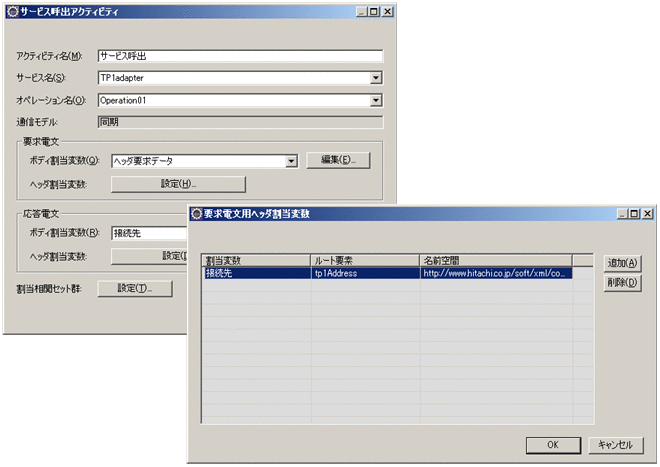The height and width of the screenshot is (467, 660).
Task: Select the 接続先 cell in the table
Action: 256,273
